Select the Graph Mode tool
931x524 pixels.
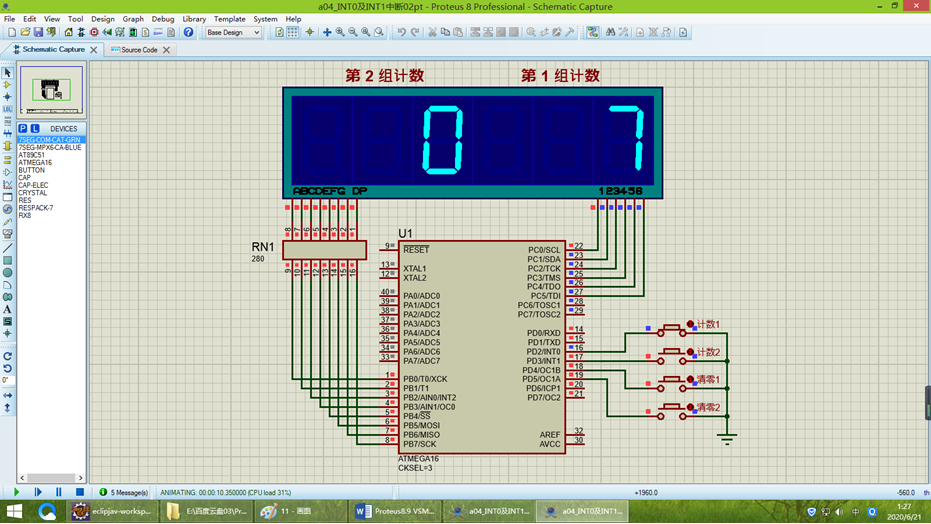pyautogui.click(x=7, y=185)
